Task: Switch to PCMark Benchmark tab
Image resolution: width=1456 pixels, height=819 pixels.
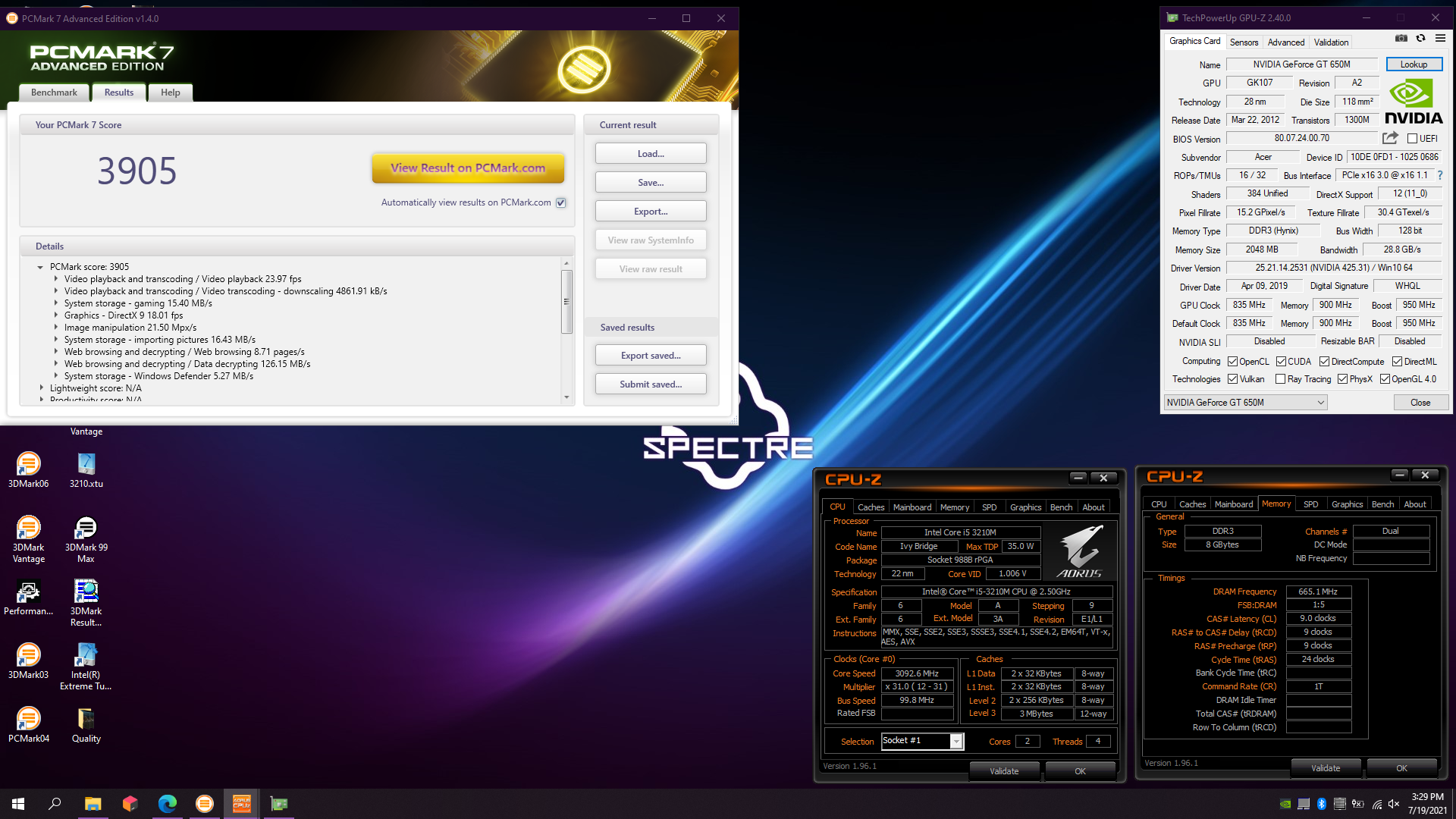Action: (x=54, y=93)
